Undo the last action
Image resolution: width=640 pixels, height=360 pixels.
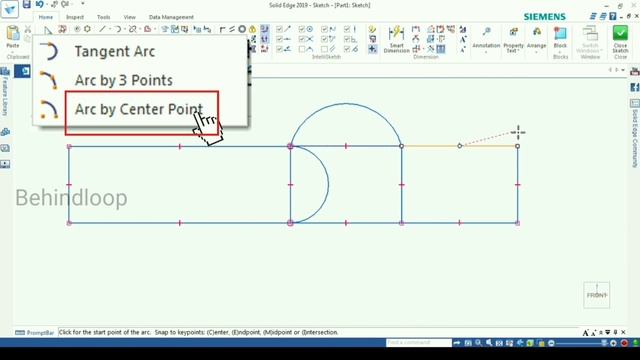39,4
